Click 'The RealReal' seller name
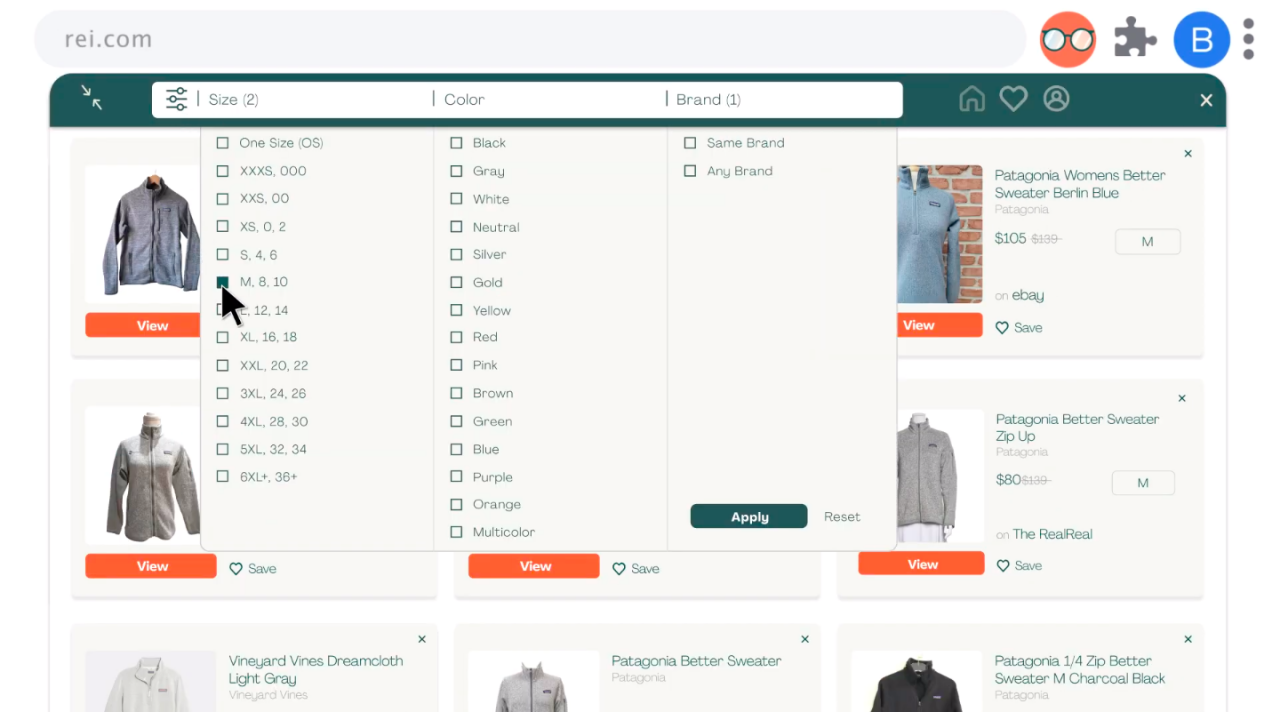1280x712 pixels. [x=1052, y=534]
